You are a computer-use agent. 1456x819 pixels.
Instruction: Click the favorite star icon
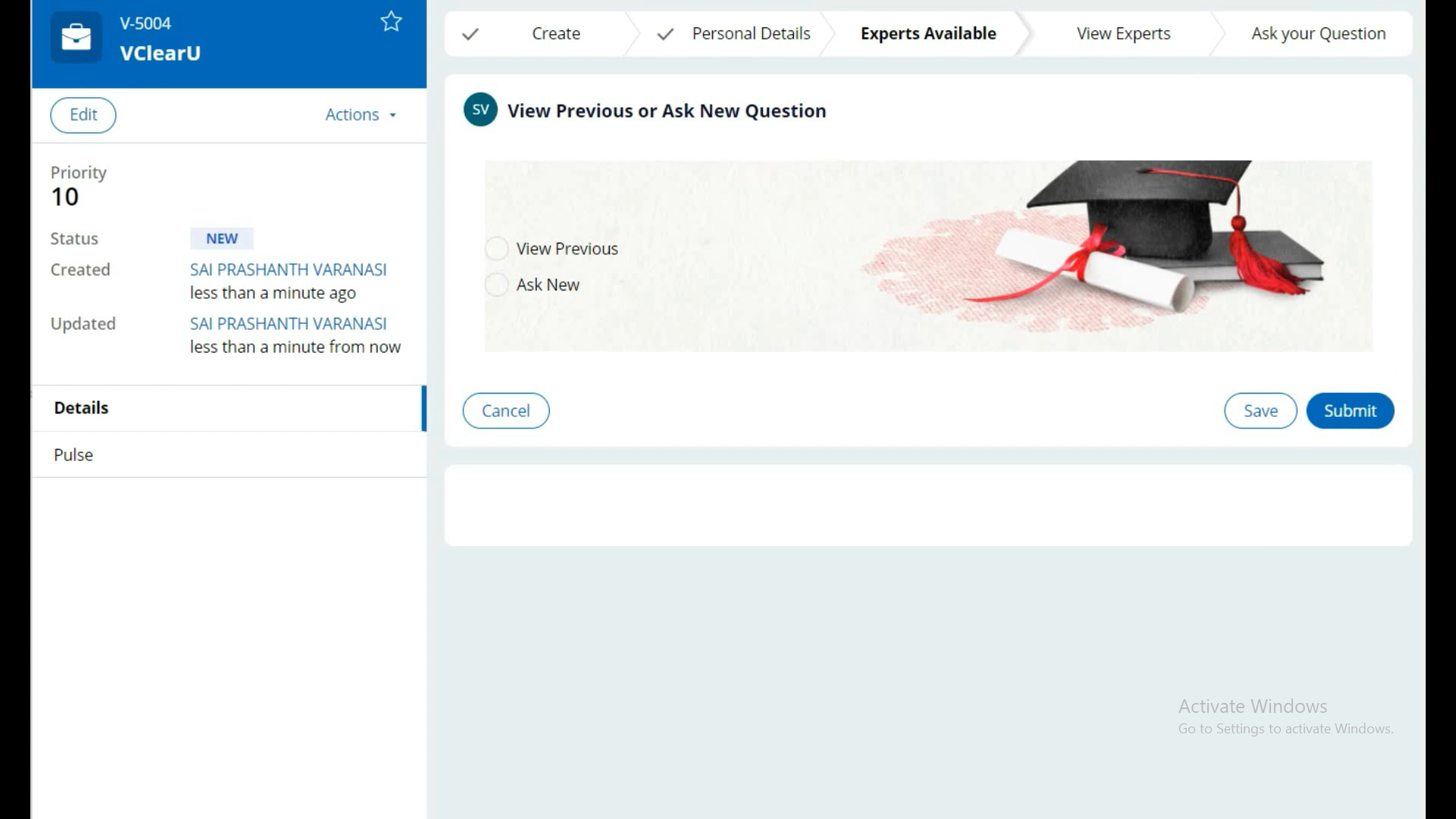coord(391,21)
